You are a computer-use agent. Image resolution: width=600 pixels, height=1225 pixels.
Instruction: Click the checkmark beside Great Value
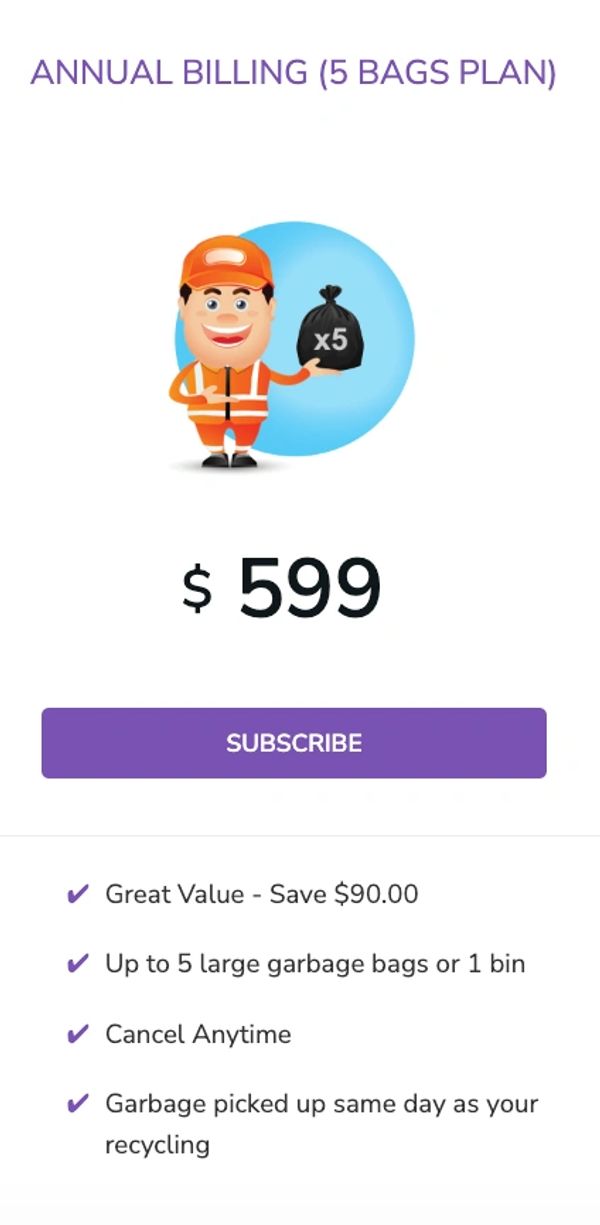(77, 894)
